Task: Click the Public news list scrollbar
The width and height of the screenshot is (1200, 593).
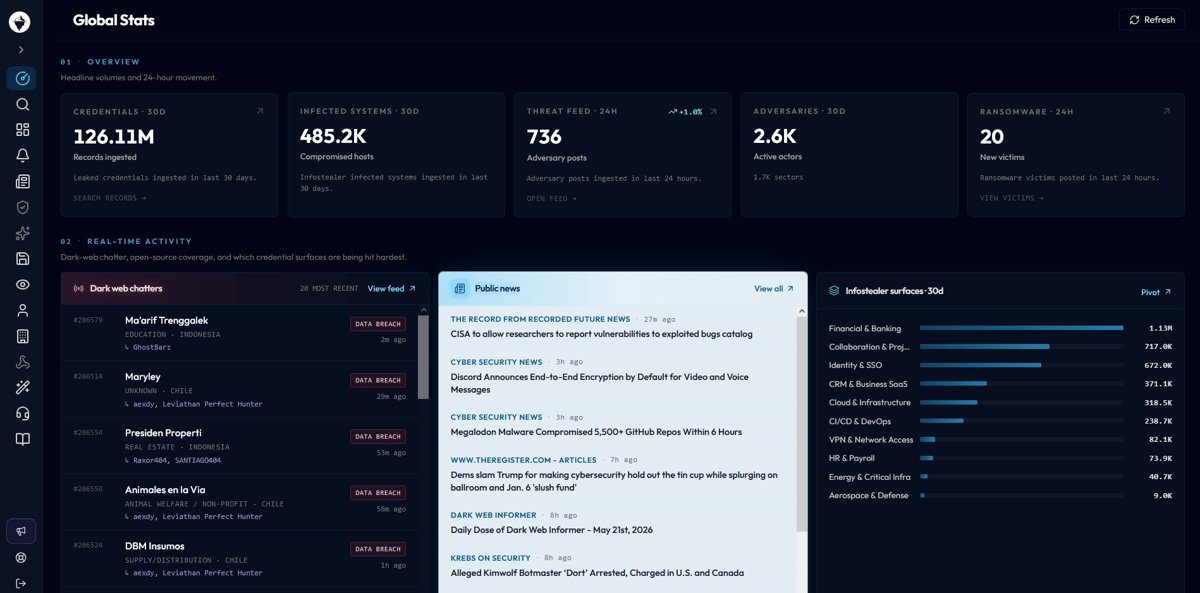Action: coord(801,425)
